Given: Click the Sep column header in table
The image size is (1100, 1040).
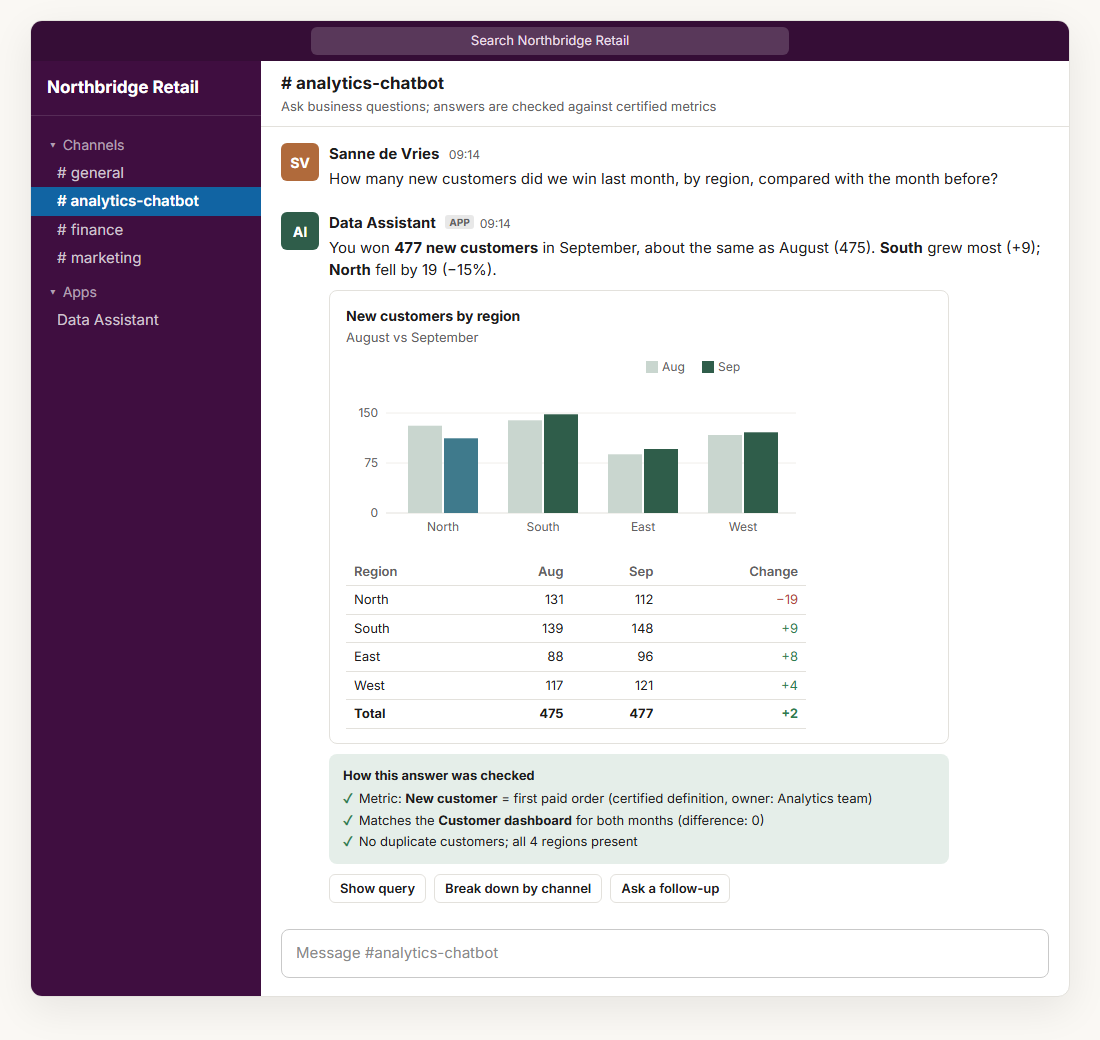Looking at the screenshot, I should 641,571.
